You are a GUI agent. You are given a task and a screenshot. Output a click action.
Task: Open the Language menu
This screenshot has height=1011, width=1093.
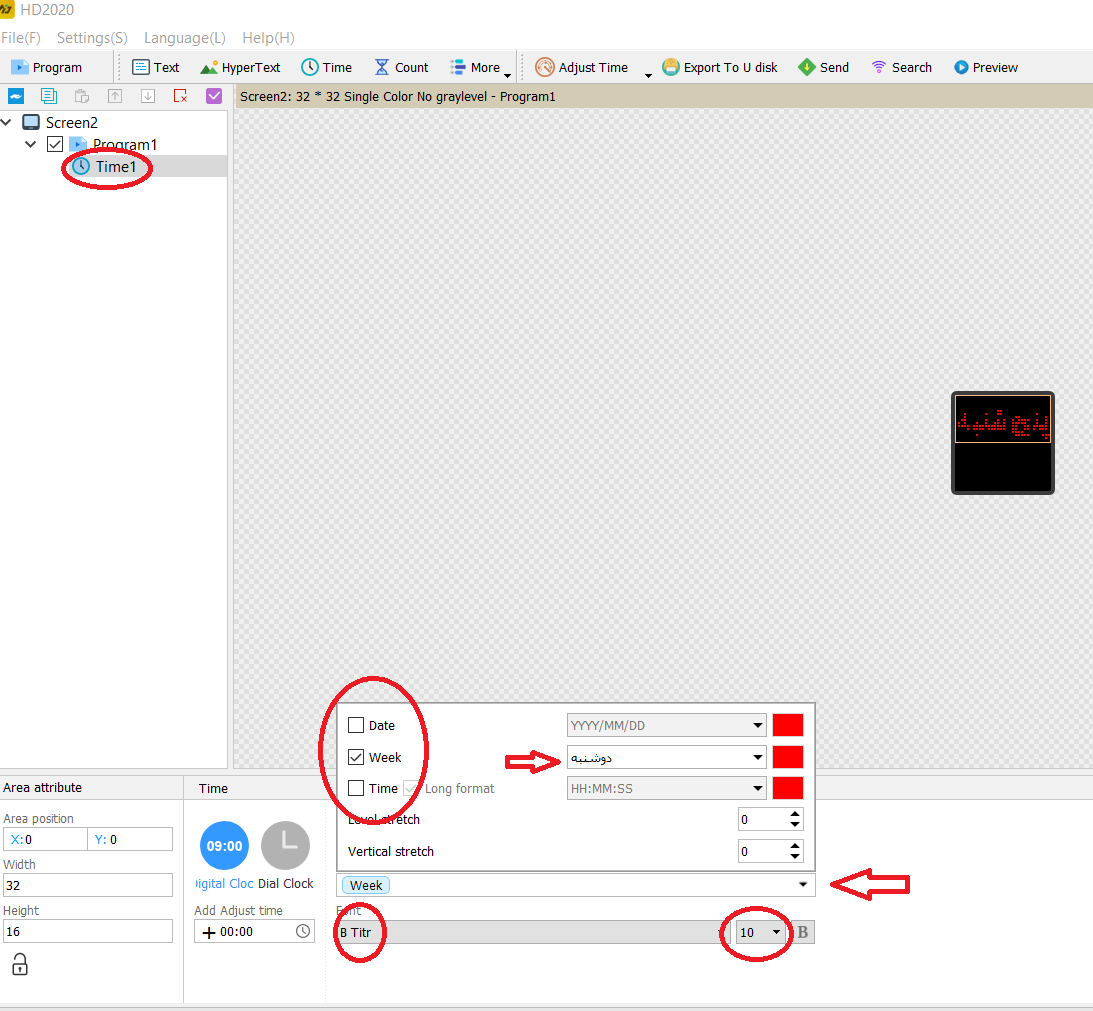184,38
